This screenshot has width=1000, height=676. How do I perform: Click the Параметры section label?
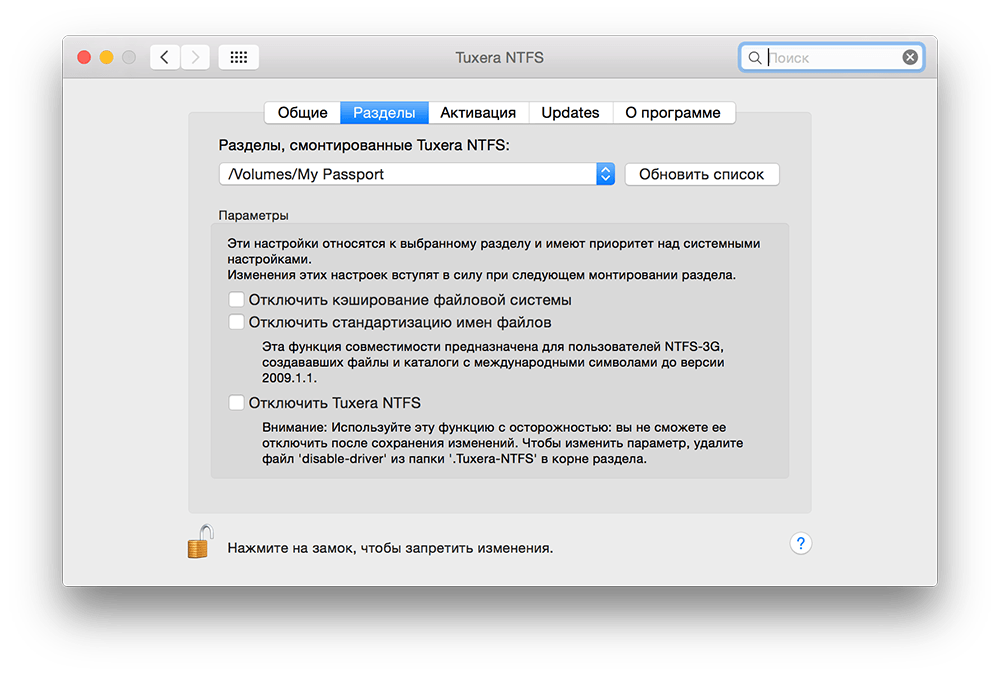253,215
